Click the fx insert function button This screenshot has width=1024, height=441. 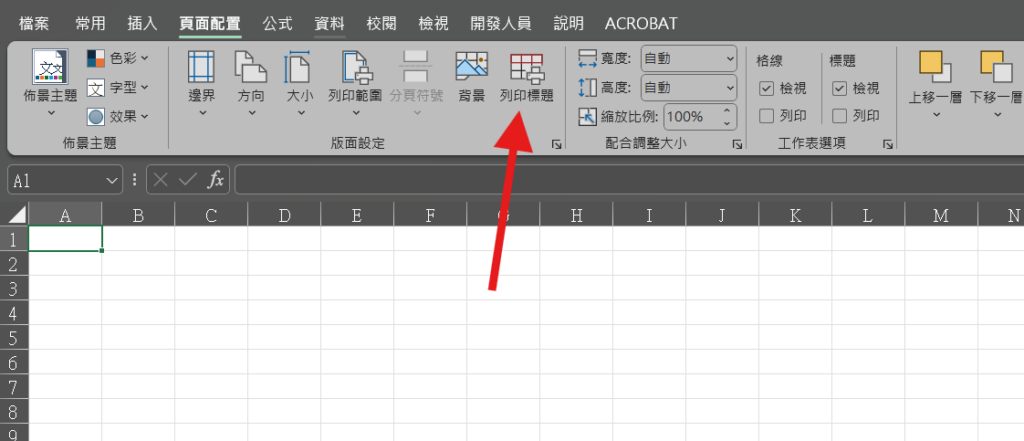pos(215,180)
